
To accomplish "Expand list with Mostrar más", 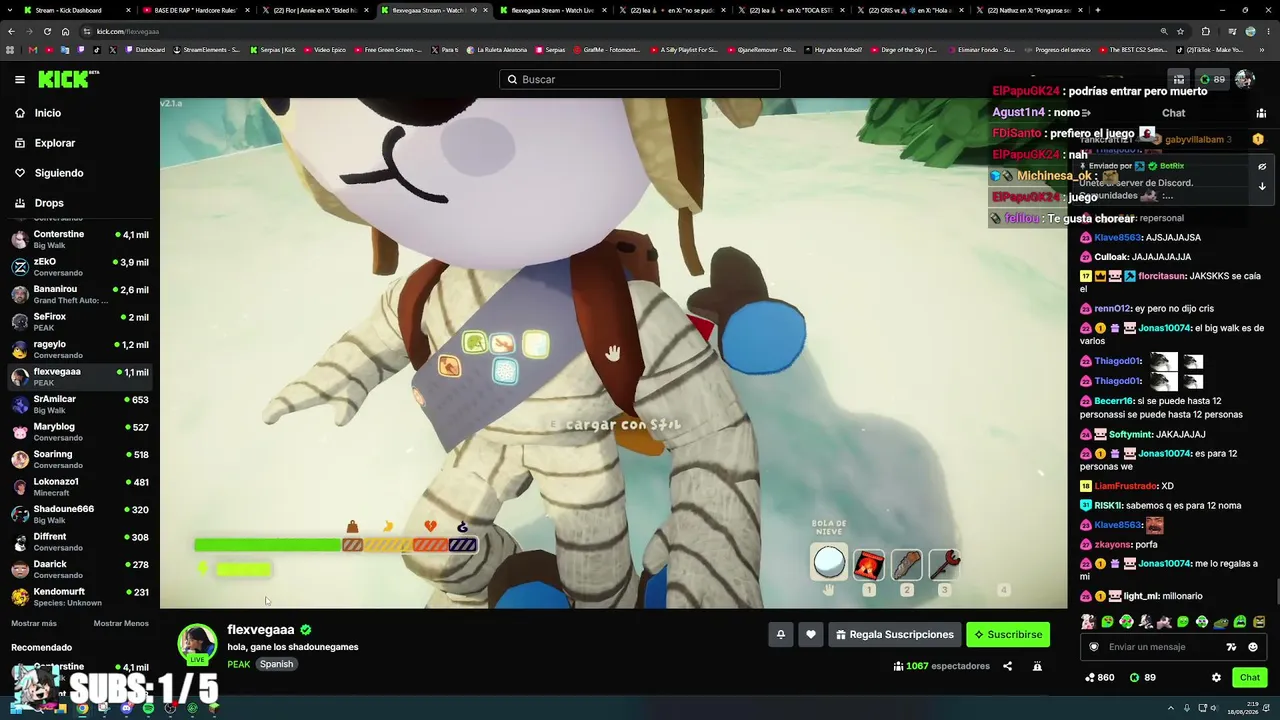I will [34, 623].
